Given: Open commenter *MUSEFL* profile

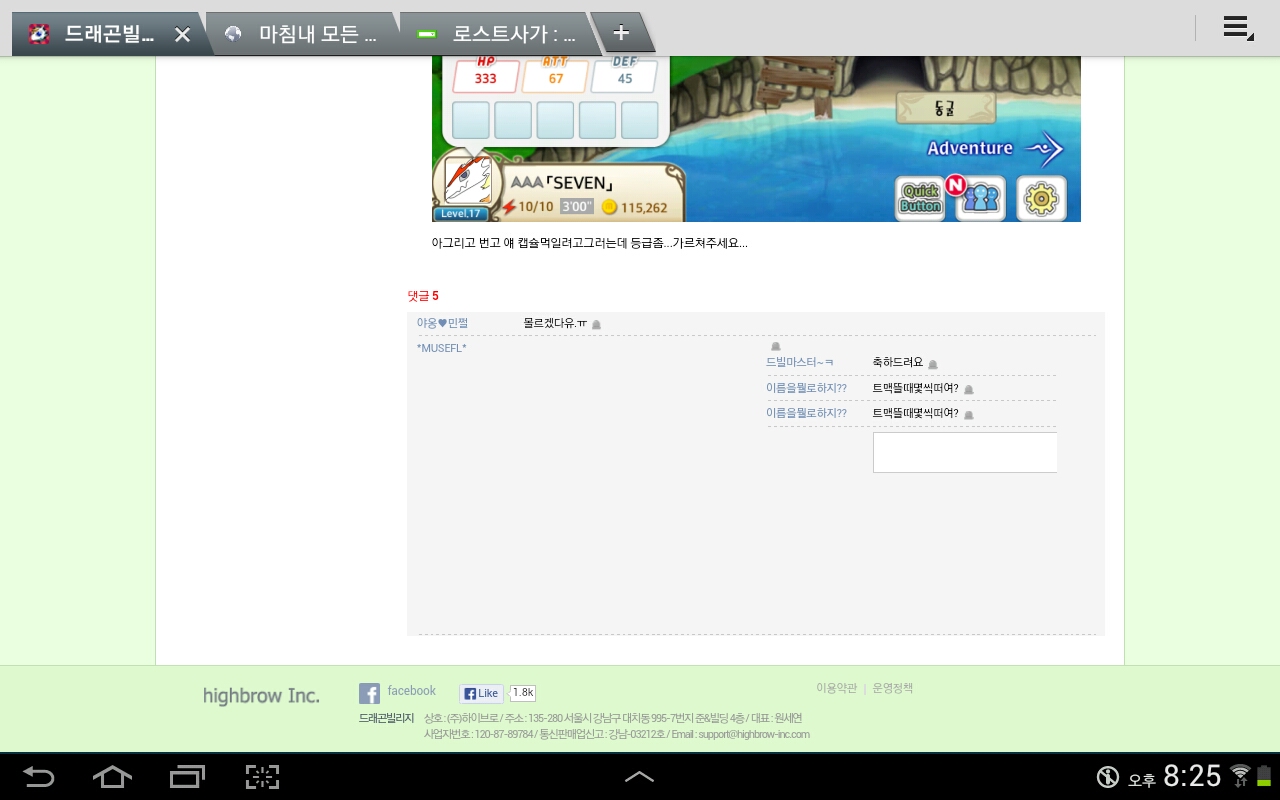Looking at the screenshot, I should [x=441, y=348].
